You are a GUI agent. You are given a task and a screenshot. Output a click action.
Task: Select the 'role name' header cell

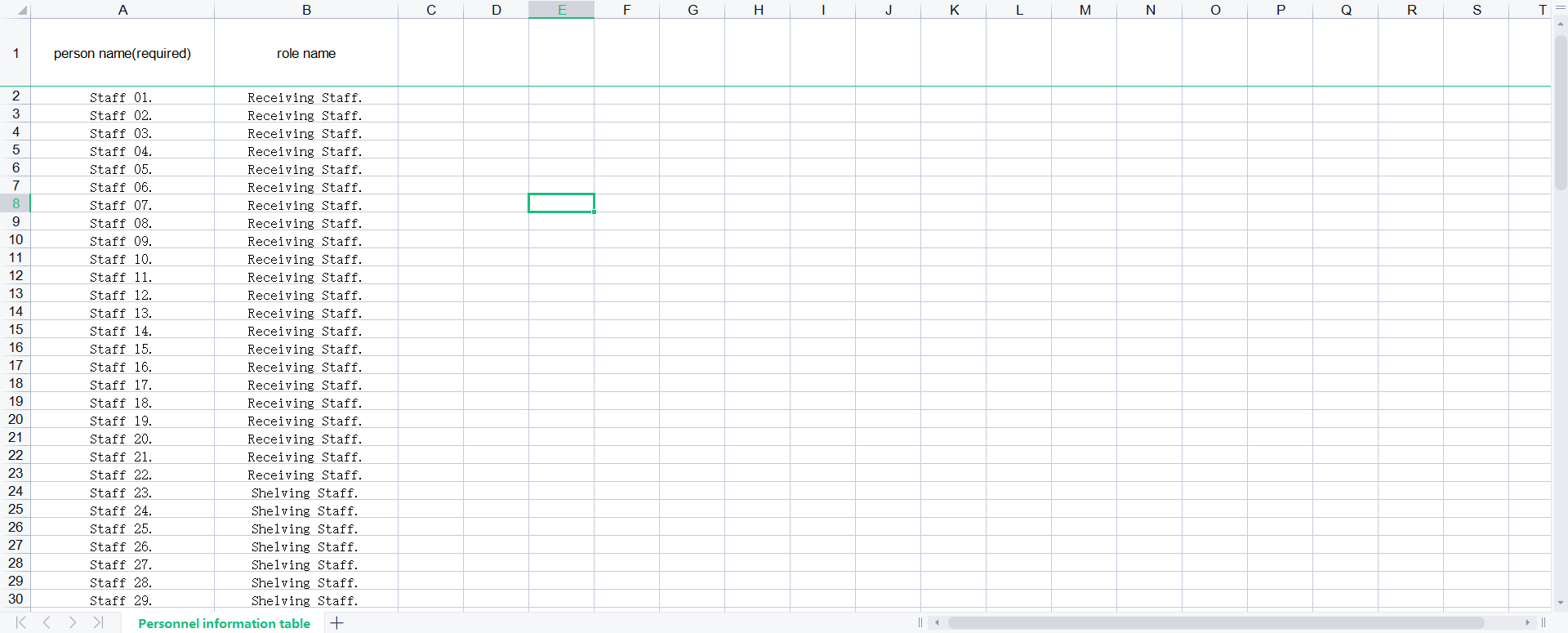click(306, 53)
